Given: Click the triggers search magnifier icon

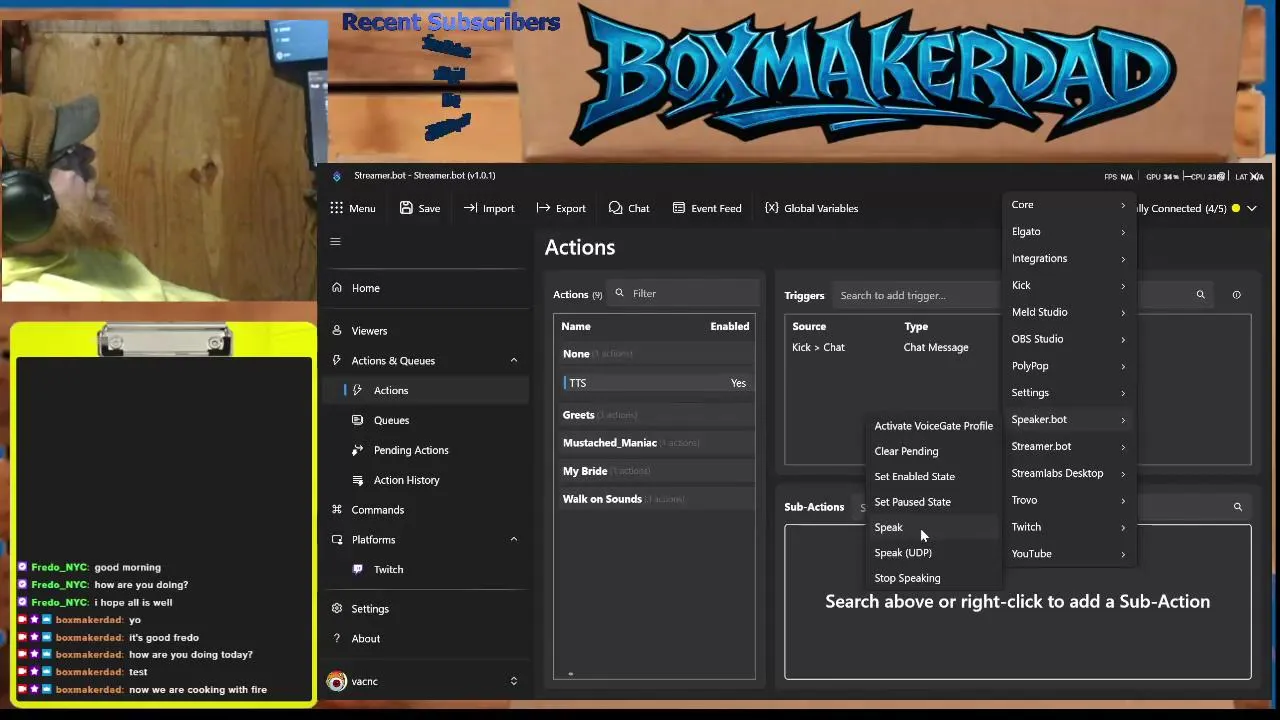Looking at the screenshot, I should [x=1201, y=295].
